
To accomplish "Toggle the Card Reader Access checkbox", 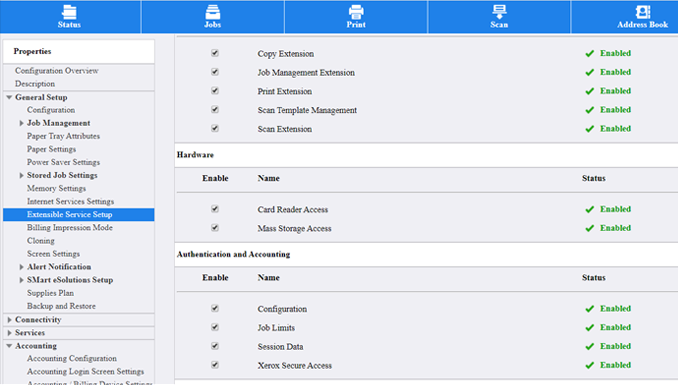I will (x=215, y=209).
